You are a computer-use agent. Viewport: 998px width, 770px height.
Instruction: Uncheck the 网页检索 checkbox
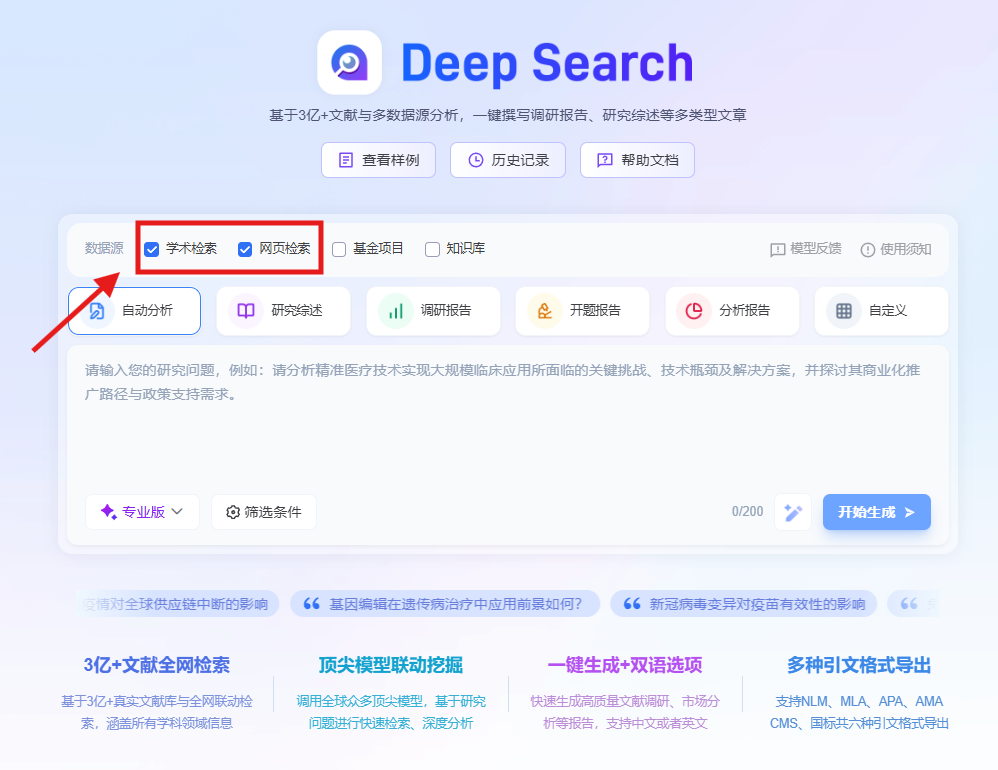(x=245, y=249)
